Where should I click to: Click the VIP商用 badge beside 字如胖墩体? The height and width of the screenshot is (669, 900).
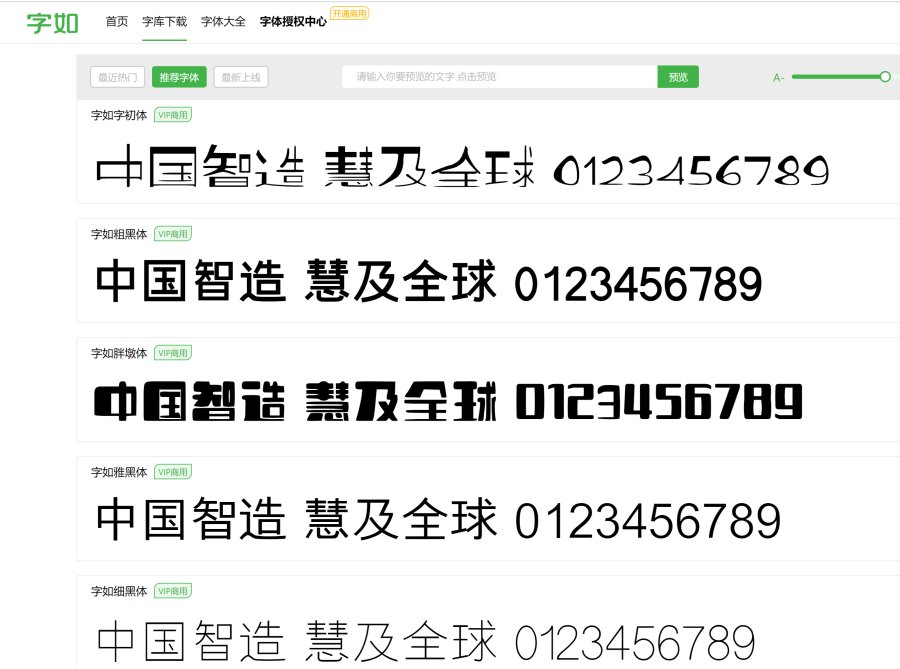[171, 353]
